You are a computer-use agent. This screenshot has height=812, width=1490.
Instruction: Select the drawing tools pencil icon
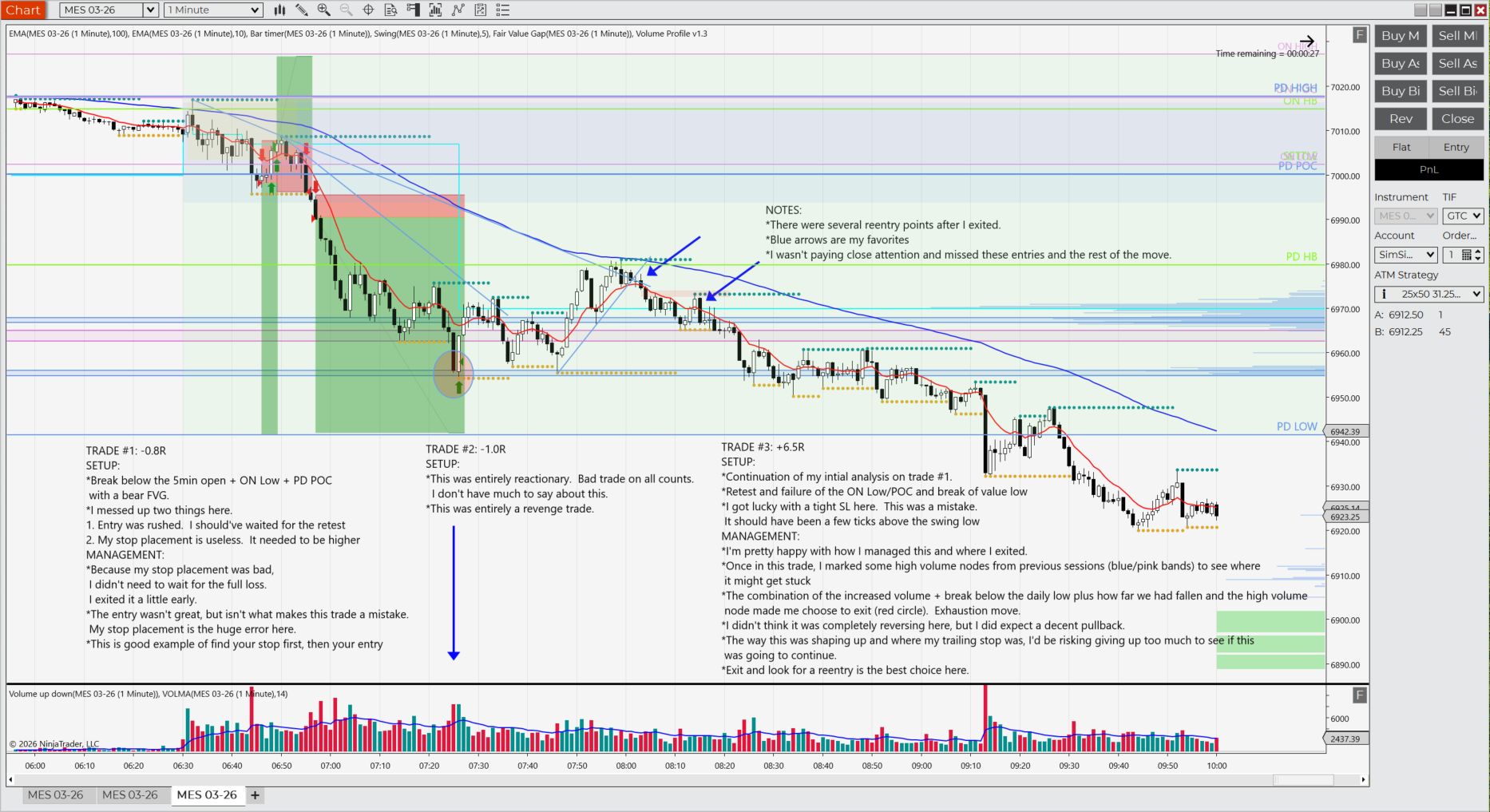coord(302,10)
